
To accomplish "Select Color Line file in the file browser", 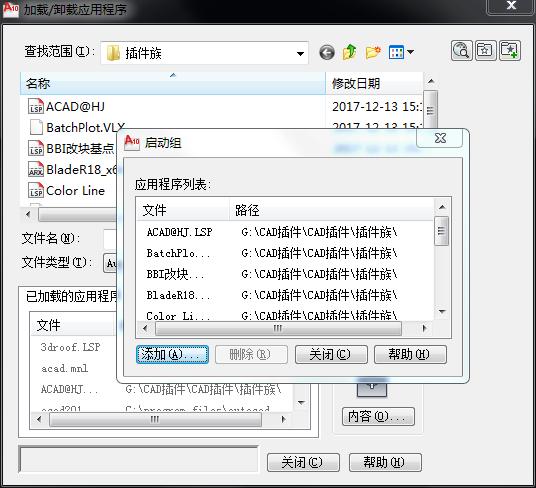I will click(67, 191).
